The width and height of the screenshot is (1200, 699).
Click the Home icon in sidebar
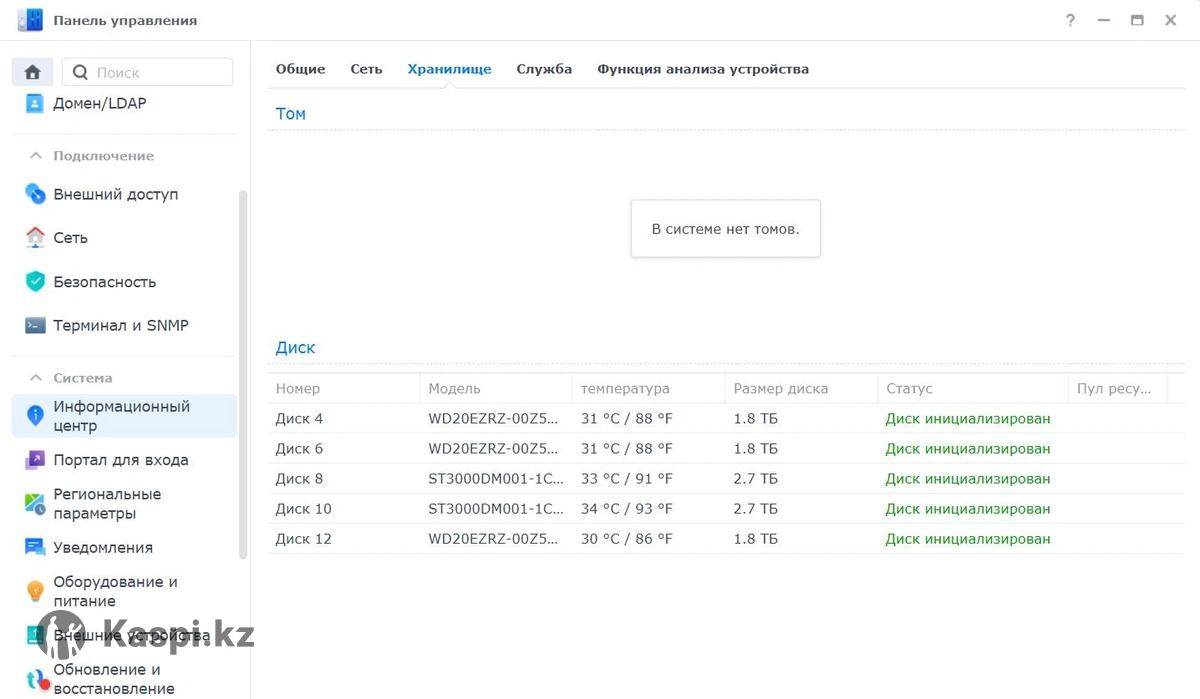pos(32,72)
